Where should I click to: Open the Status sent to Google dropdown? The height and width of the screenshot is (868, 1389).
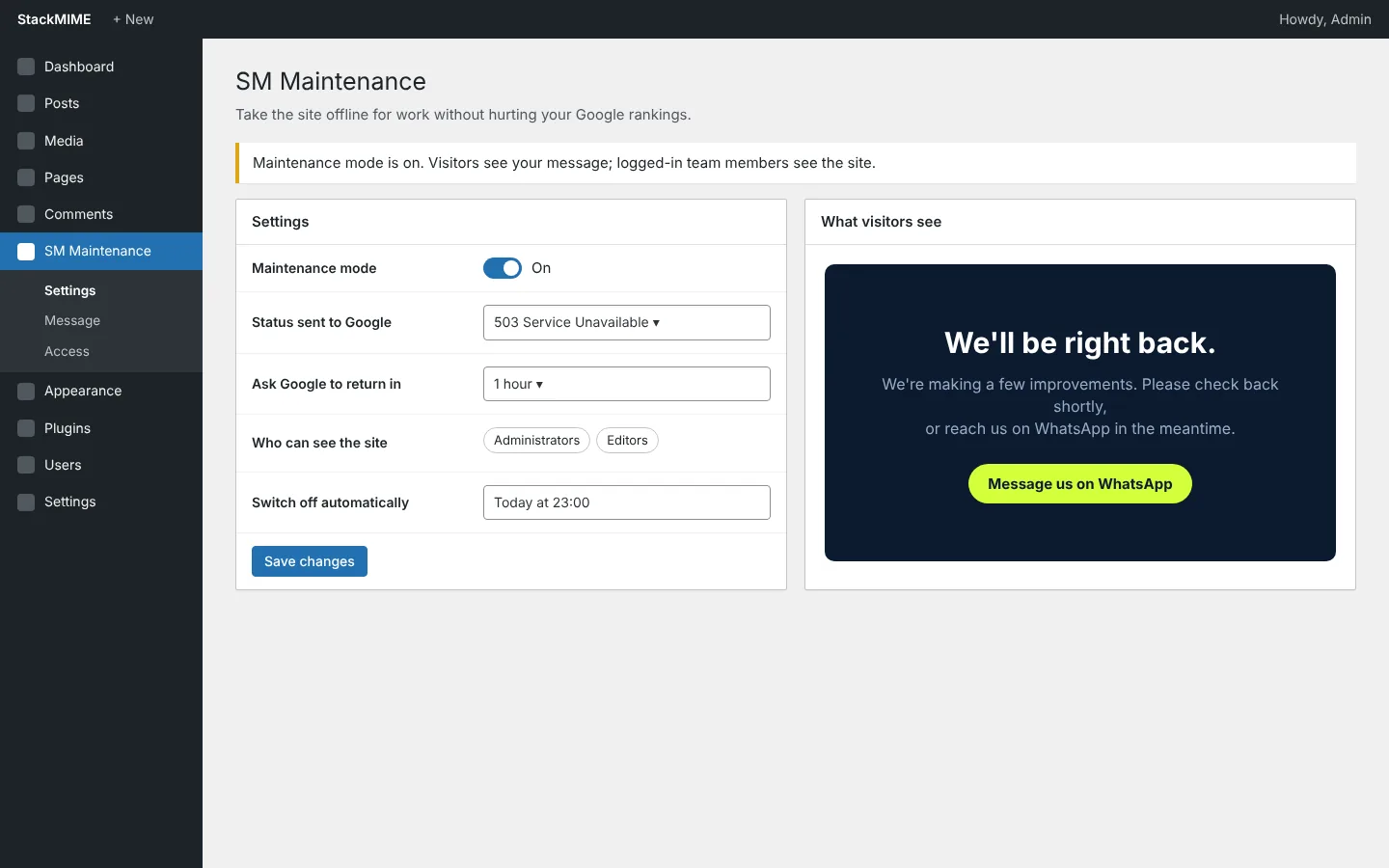[x=627, y=322]
